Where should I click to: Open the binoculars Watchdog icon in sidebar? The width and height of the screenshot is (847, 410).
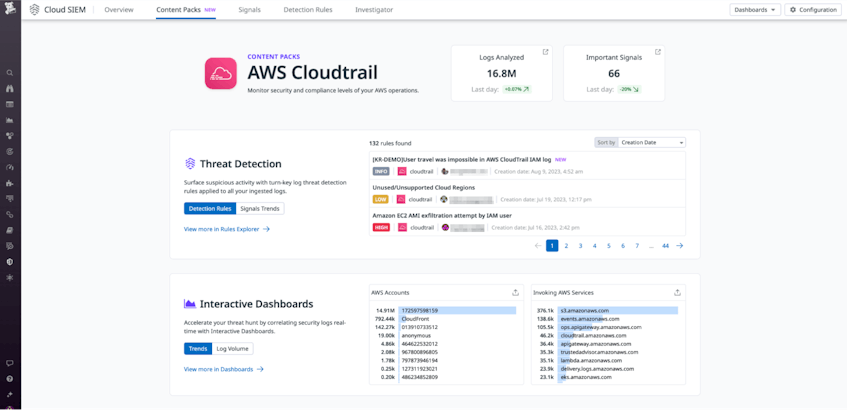click(x=10, y=88)
